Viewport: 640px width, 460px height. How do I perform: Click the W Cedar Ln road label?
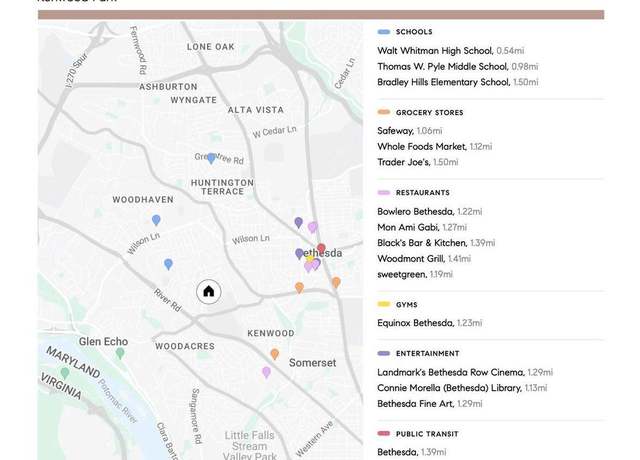click(274, 132)
